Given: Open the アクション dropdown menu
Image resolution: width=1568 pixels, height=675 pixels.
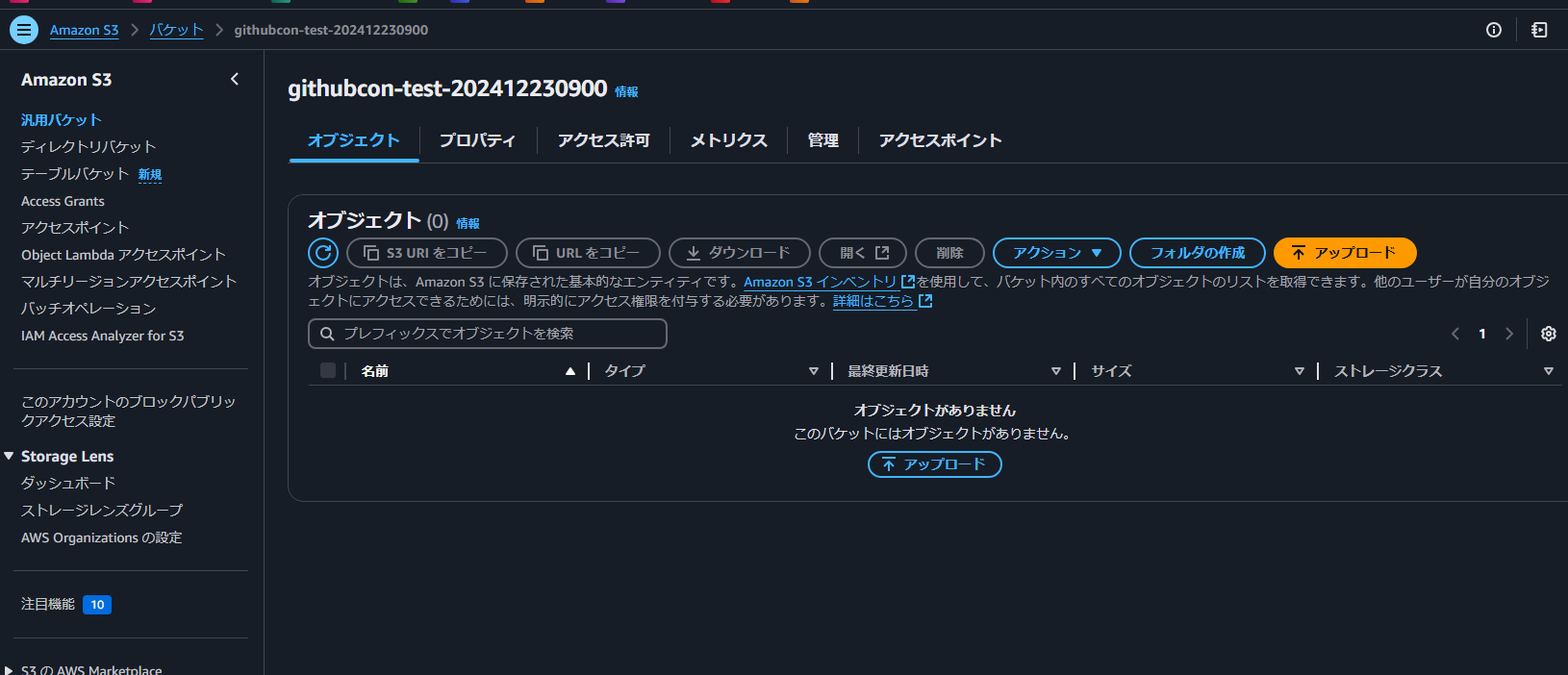Looking at the screenshot, I should click(1057, 253).
